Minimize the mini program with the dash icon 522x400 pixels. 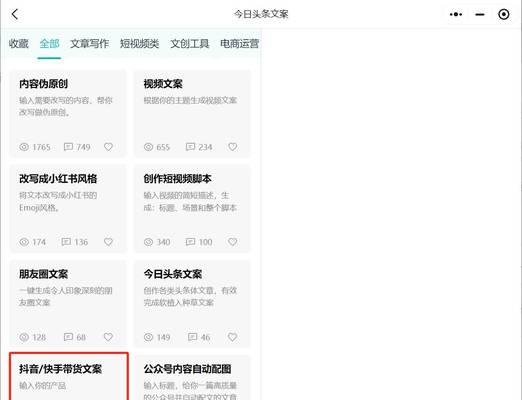click(x=480, y=14)
